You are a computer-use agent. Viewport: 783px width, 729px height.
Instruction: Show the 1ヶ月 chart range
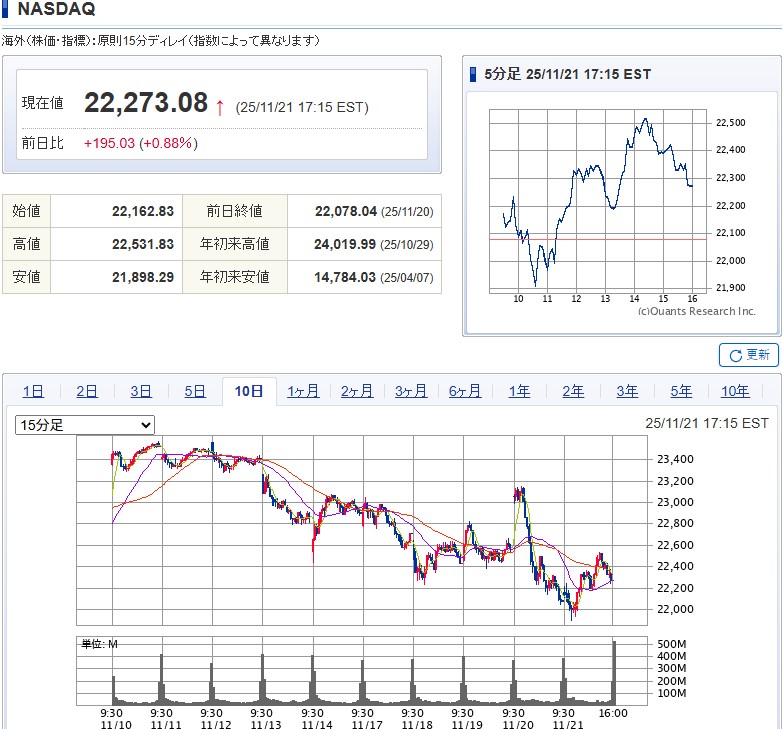303,392
